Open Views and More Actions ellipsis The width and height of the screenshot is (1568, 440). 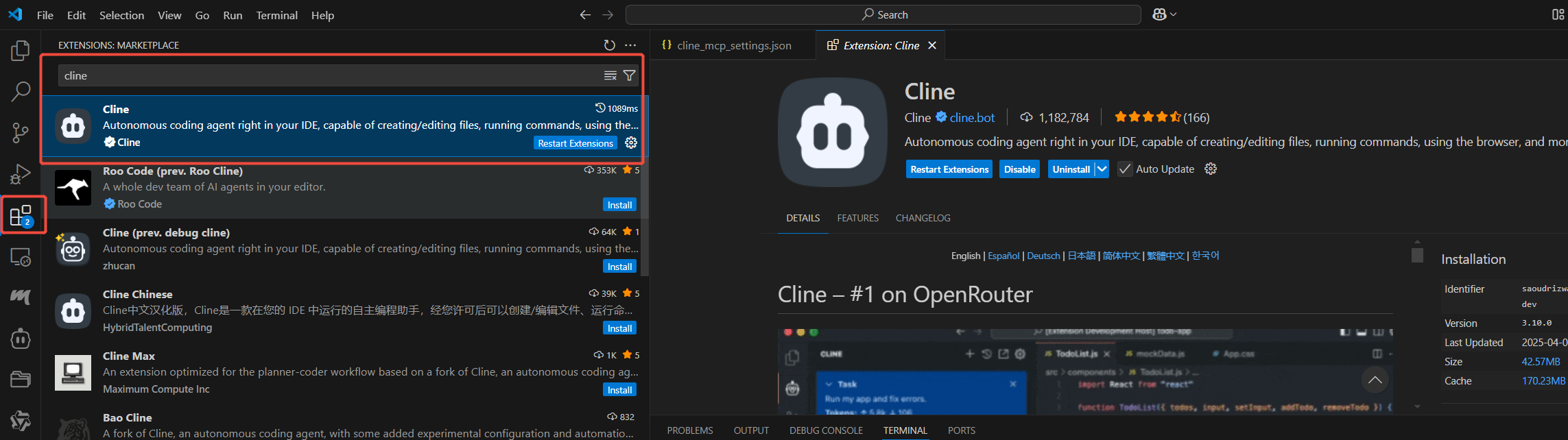pyautogui.click(x=630, y=45)
